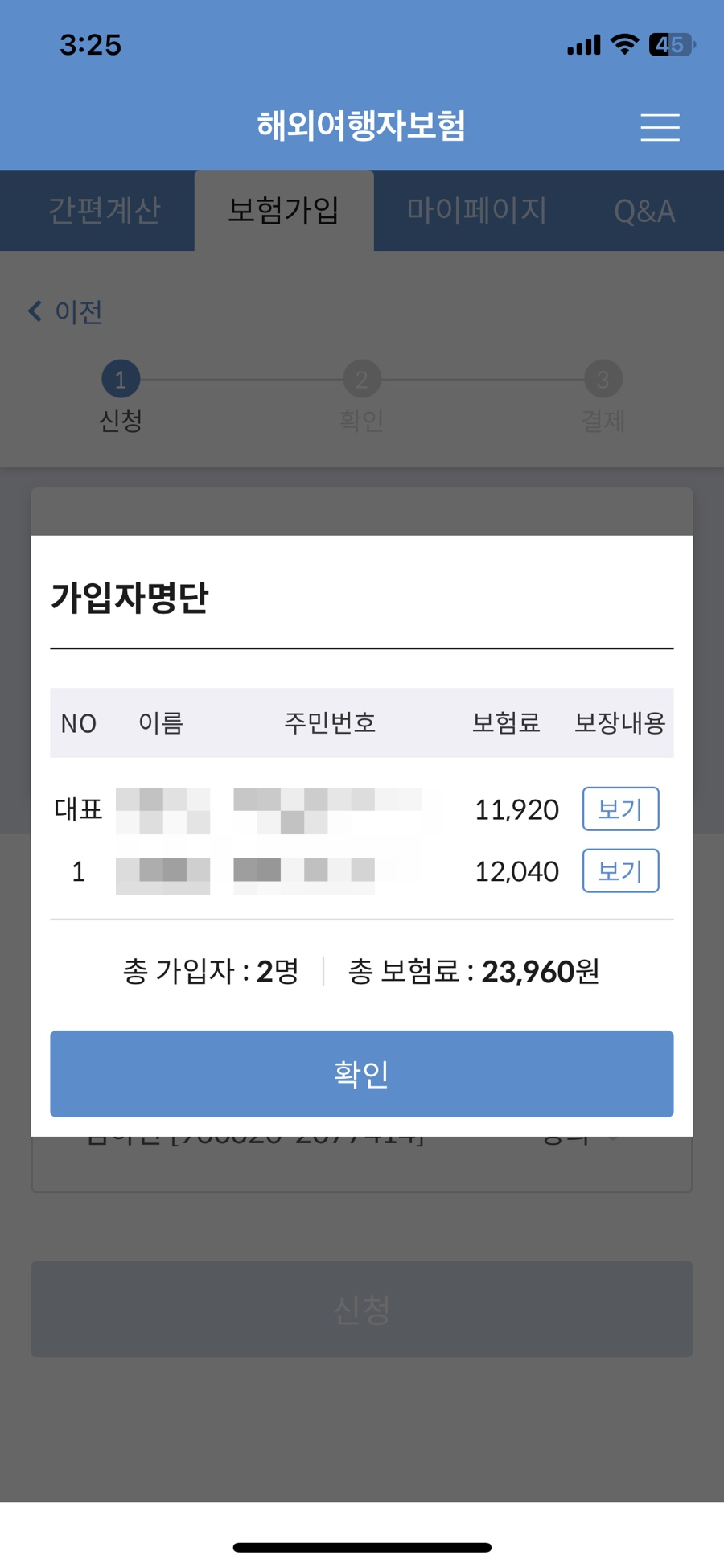The image size is (724, 1568).
Task: Switch to the 보험가입 tab
Action: [284, 211]
